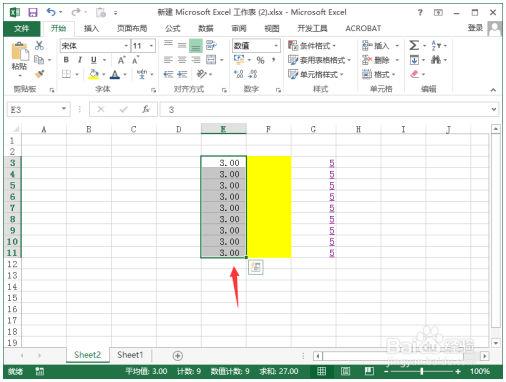Switch to the 插入 ribbon tab
The image size is (506, 382).
click(x=91, y=28)
